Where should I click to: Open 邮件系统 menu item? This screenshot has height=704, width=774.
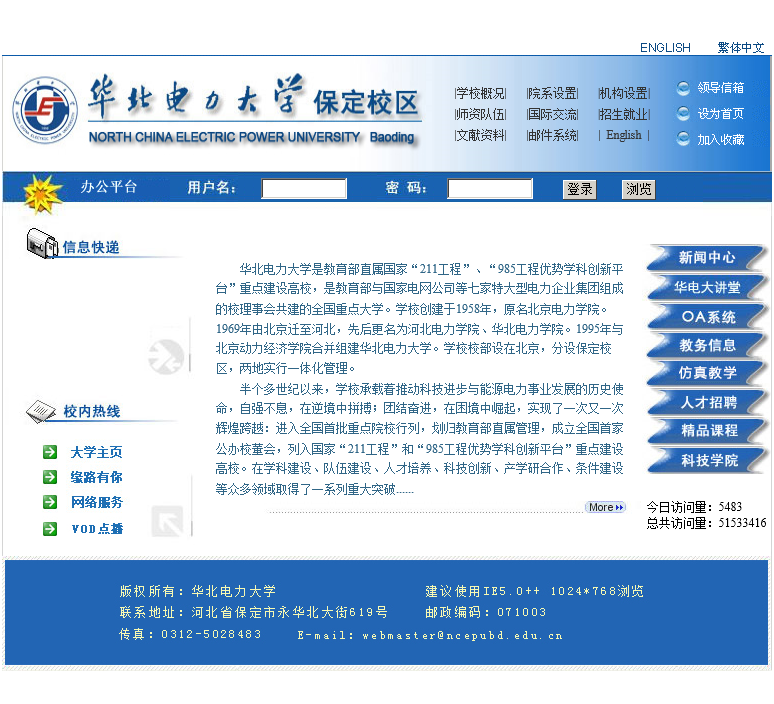click(552, 135)
